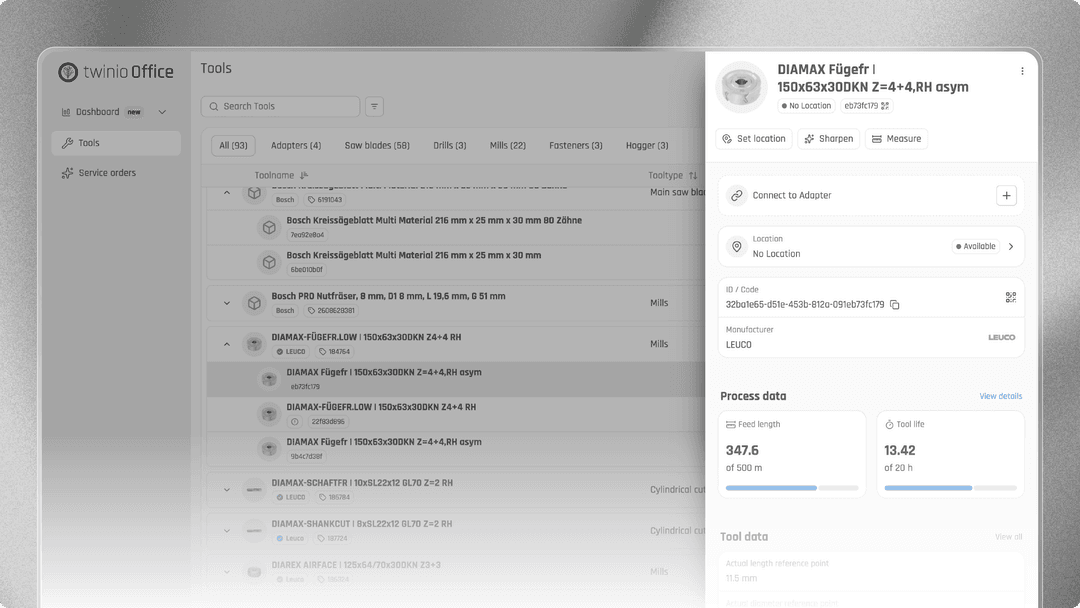Open the three-dot options menu
The height and width of the screenshot is (608, 1080).
[1022, 71]
